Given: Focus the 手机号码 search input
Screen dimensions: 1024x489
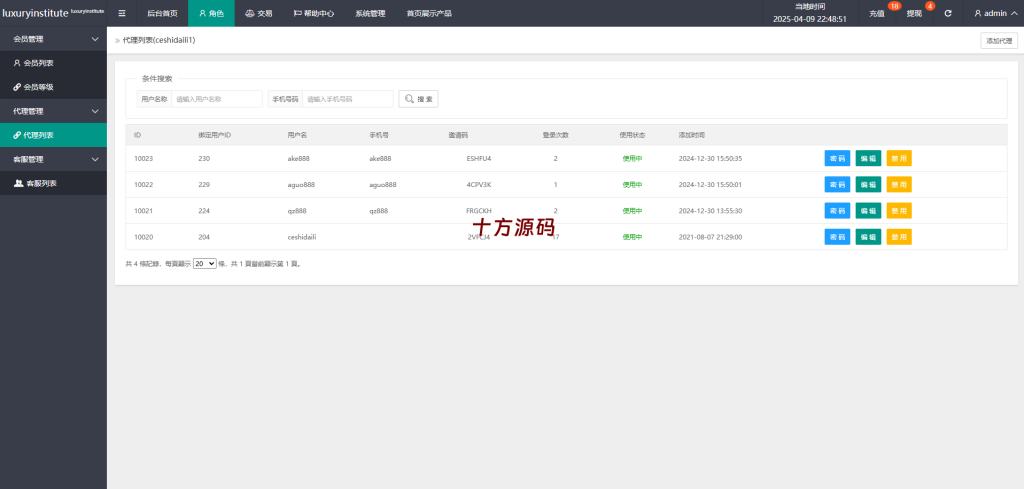Looking at the screenshot, I should pos(347,99).
